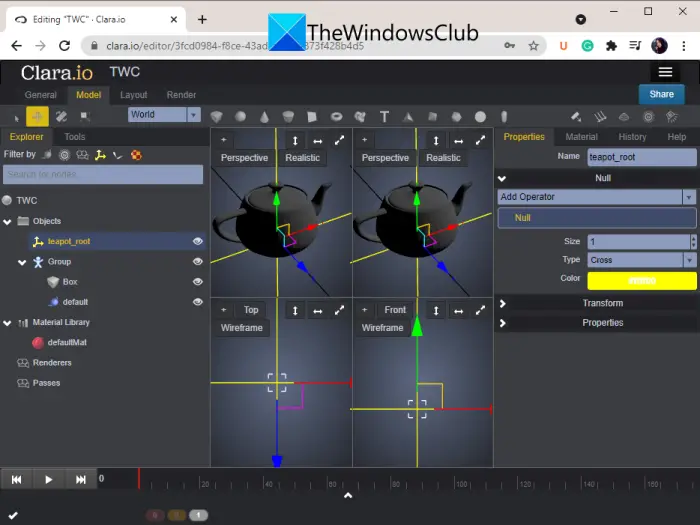
Task: Toggle visibility of Box node
Action: [x=197, y=282]
